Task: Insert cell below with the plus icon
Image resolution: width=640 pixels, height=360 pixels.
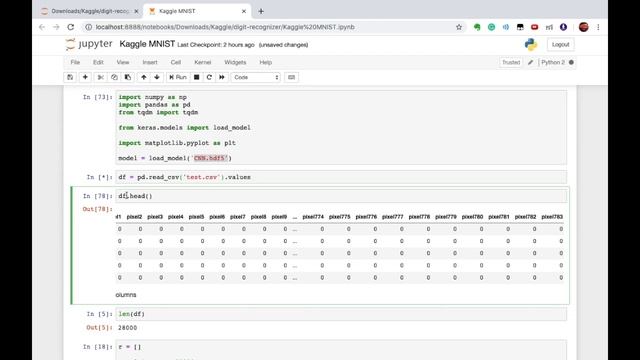Action: (85, 77)
